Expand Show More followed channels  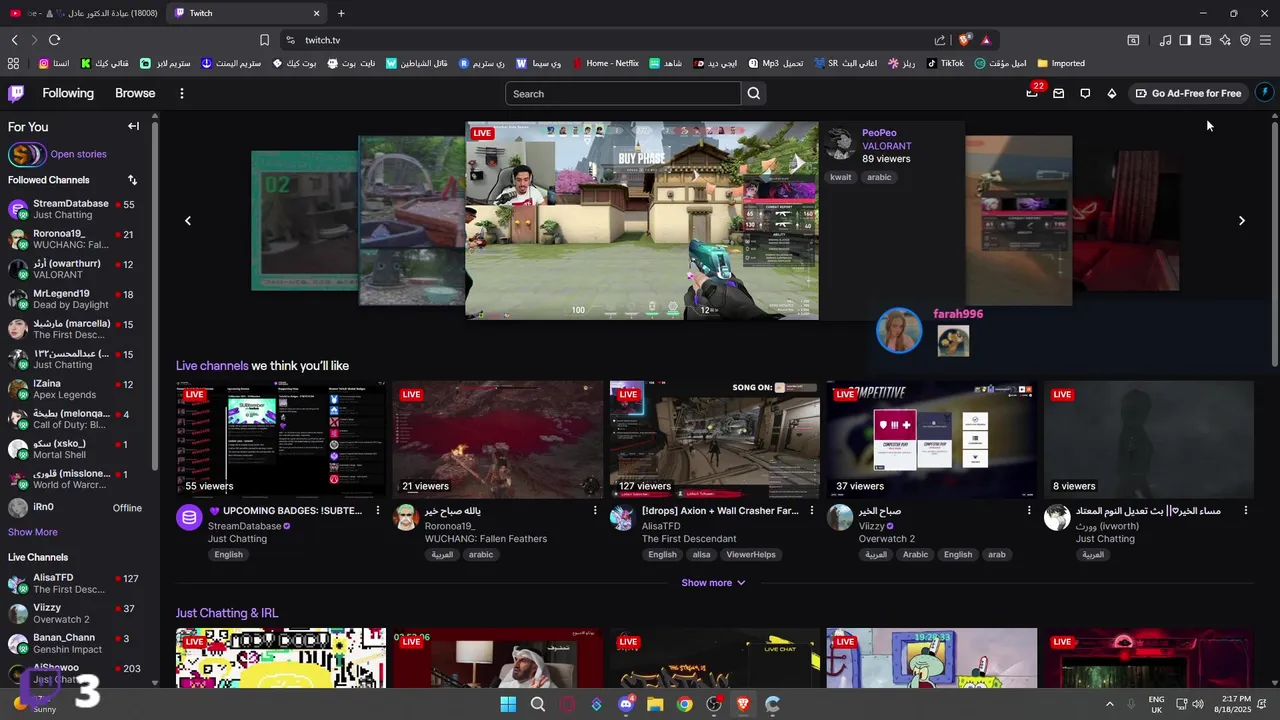(x=33, y=532)
